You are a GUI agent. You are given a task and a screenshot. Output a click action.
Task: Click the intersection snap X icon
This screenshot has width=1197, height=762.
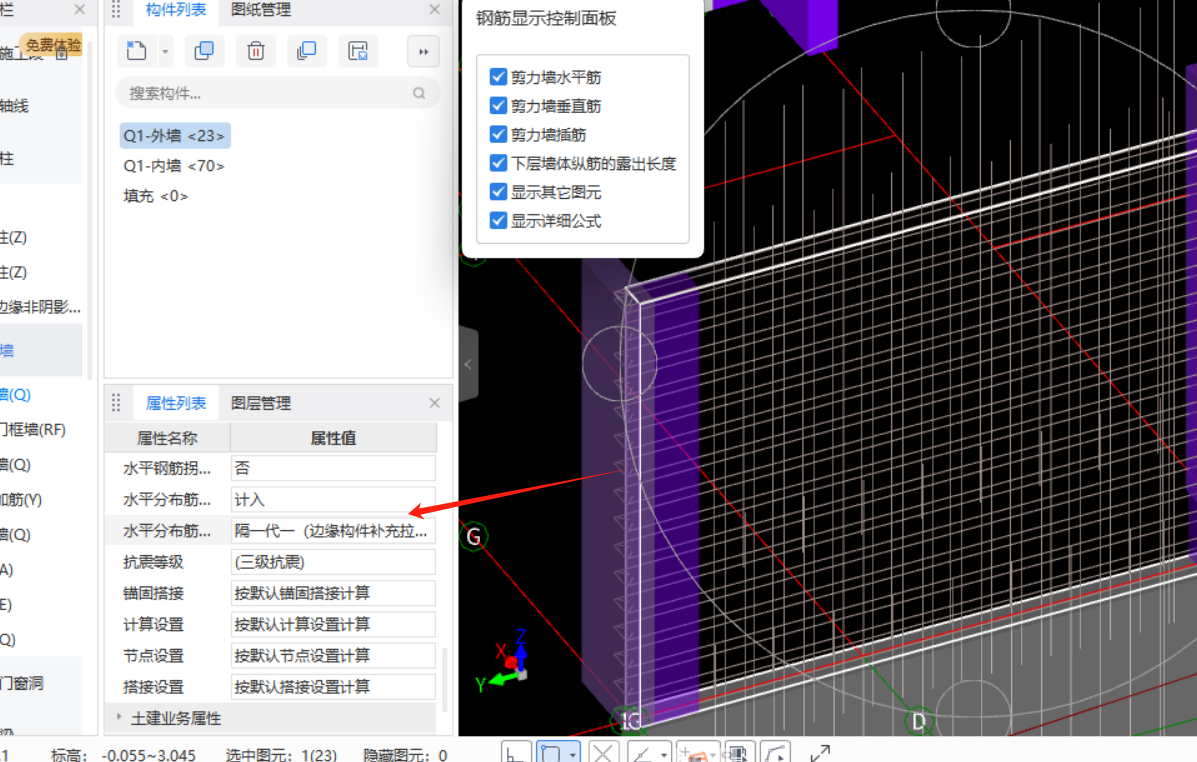pyautogui.click(x=602, y=753)
